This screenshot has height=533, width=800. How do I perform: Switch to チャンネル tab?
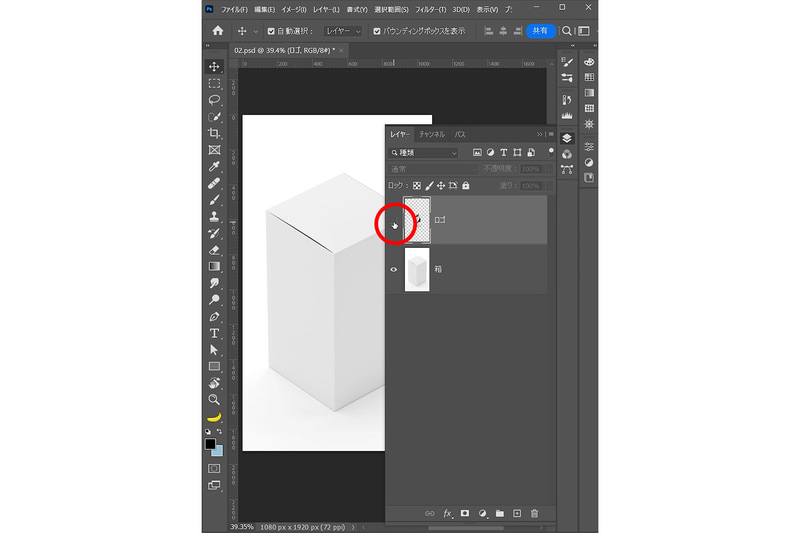pyautogui.click(x=432, y=134)
